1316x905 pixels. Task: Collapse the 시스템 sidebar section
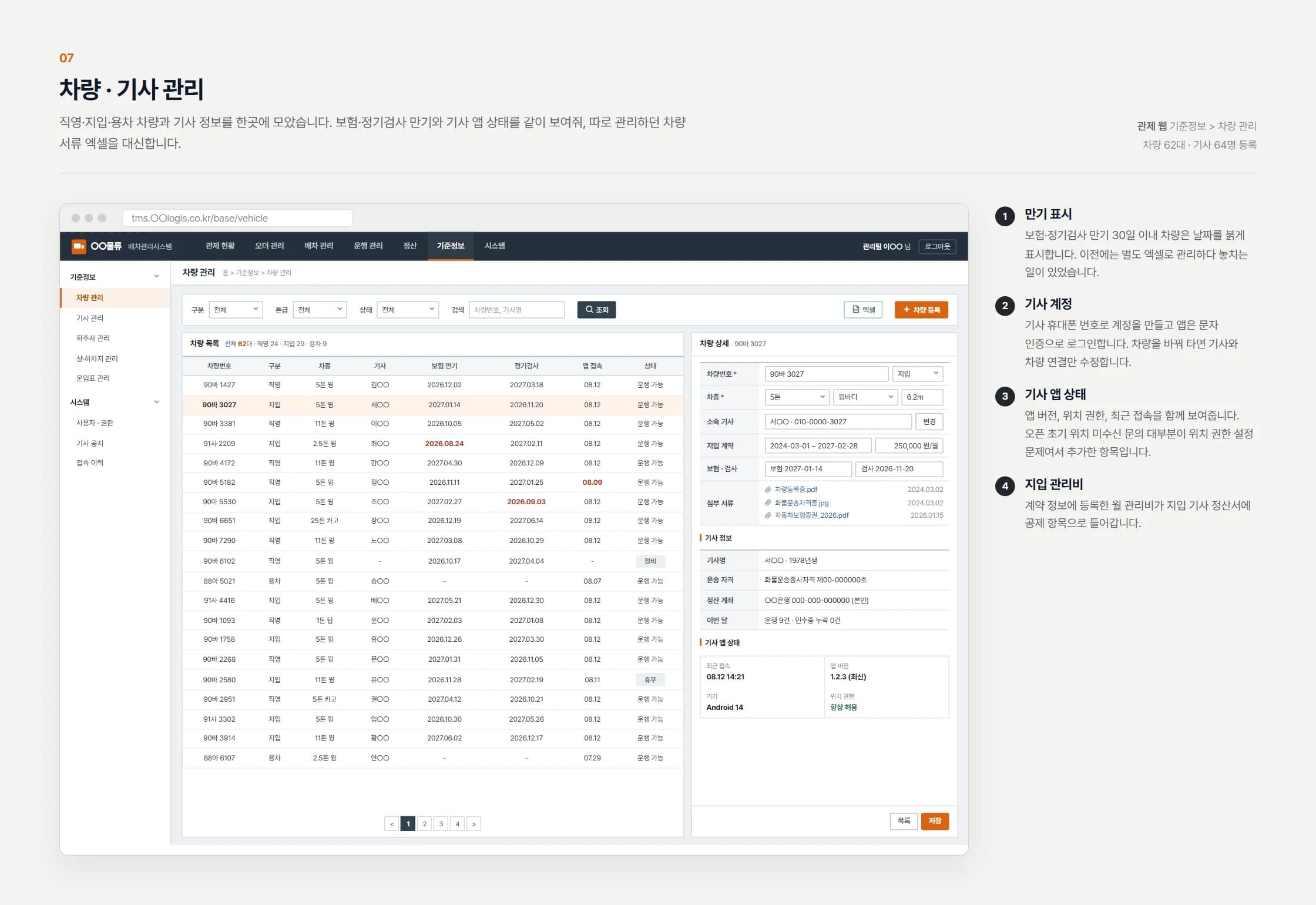coord(156,402)
